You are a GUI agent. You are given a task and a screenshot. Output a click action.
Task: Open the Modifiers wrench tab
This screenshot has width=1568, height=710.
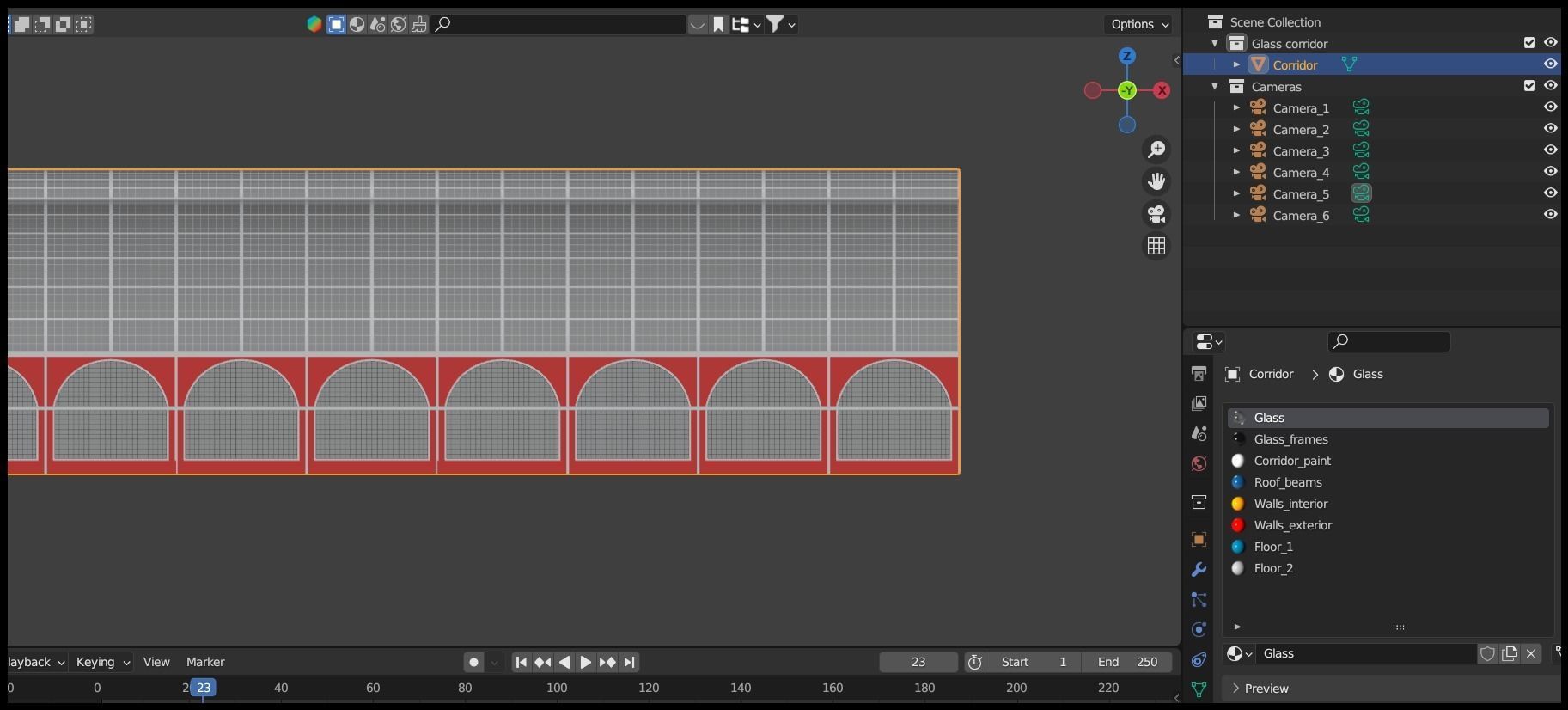tap(1199, 570)
